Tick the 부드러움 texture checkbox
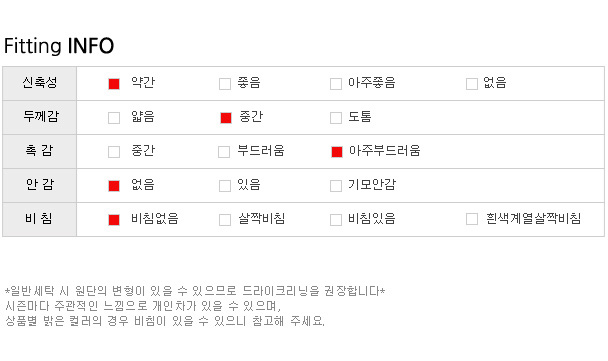 point(224,152)
